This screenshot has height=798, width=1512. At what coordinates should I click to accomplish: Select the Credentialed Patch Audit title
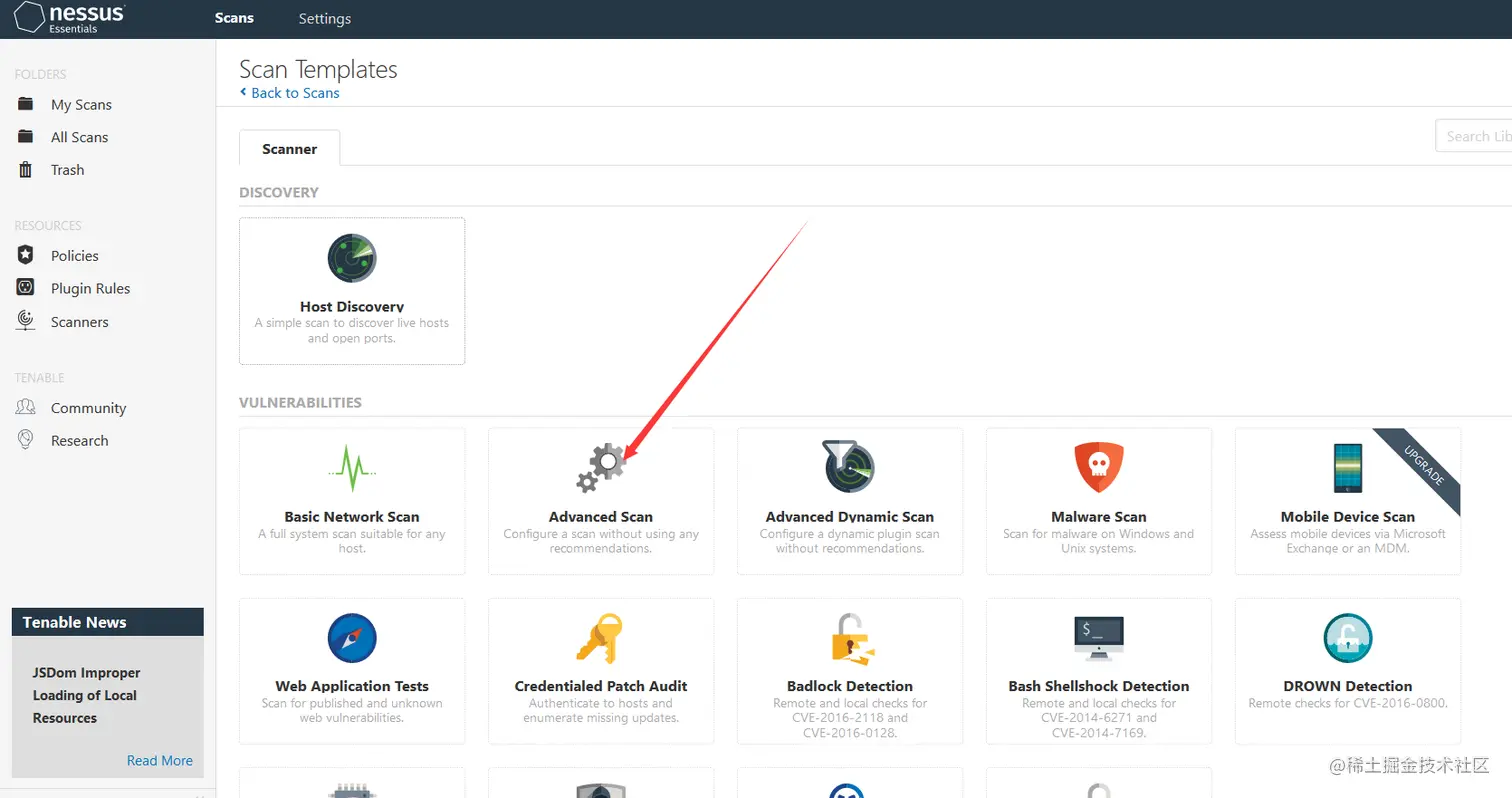(601, 686)
